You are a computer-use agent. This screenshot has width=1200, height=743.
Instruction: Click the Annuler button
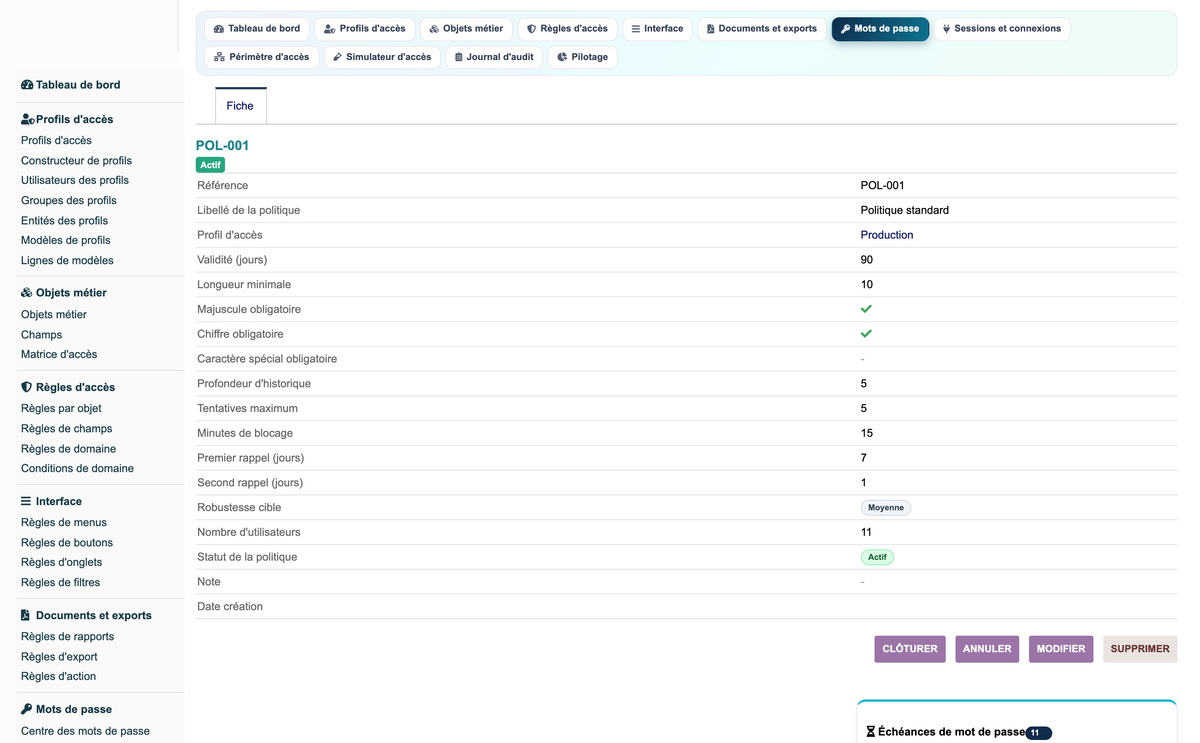(x=987, y=649)
